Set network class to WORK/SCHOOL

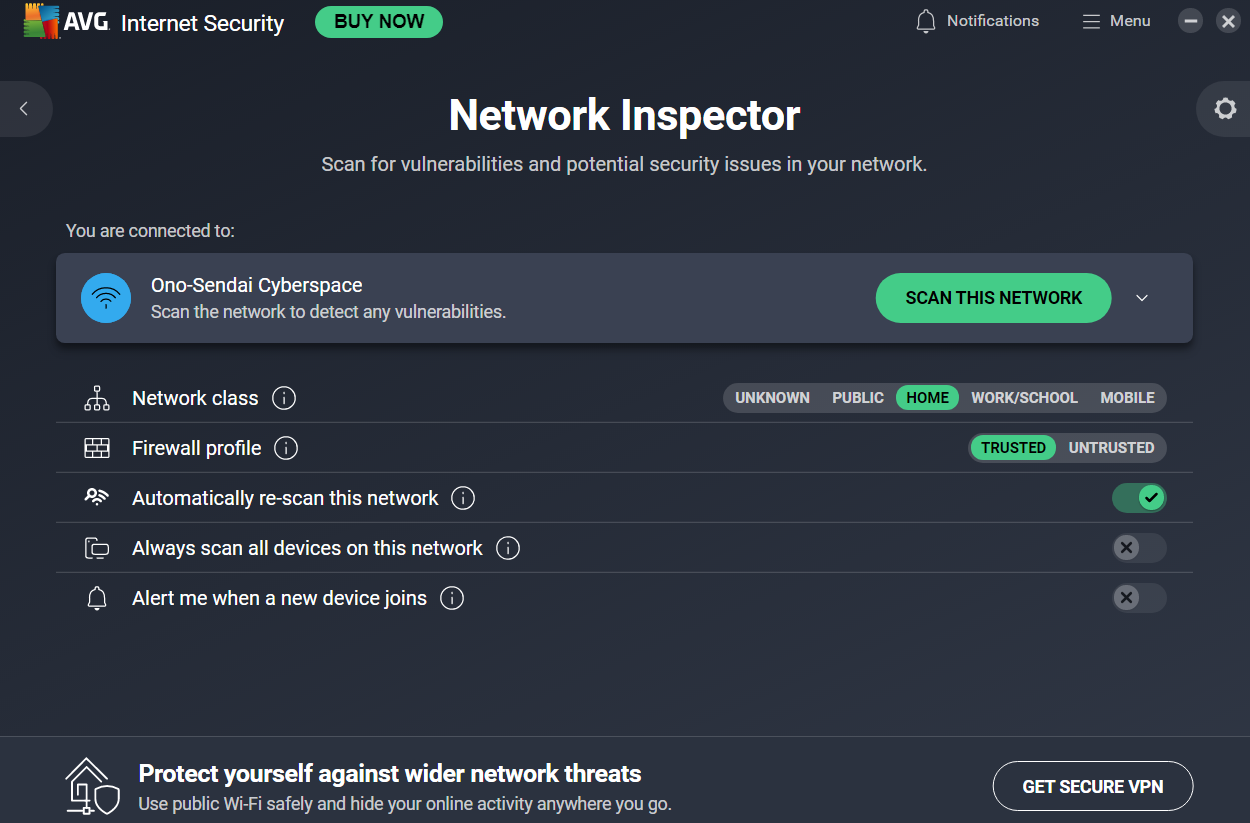tap(1024, 398)
